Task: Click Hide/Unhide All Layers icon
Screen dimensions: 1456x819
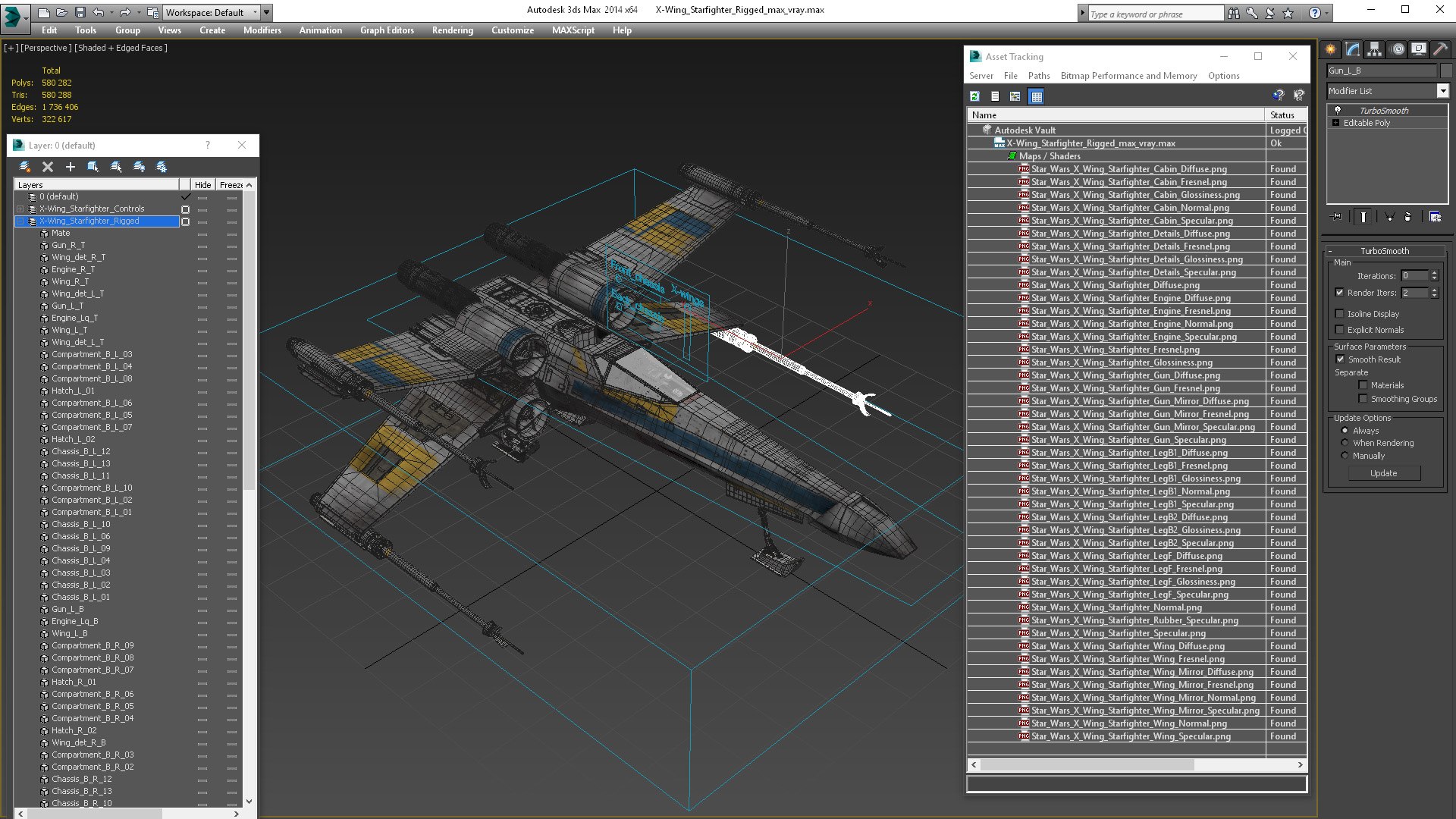Action: click(x=139, y=167)
